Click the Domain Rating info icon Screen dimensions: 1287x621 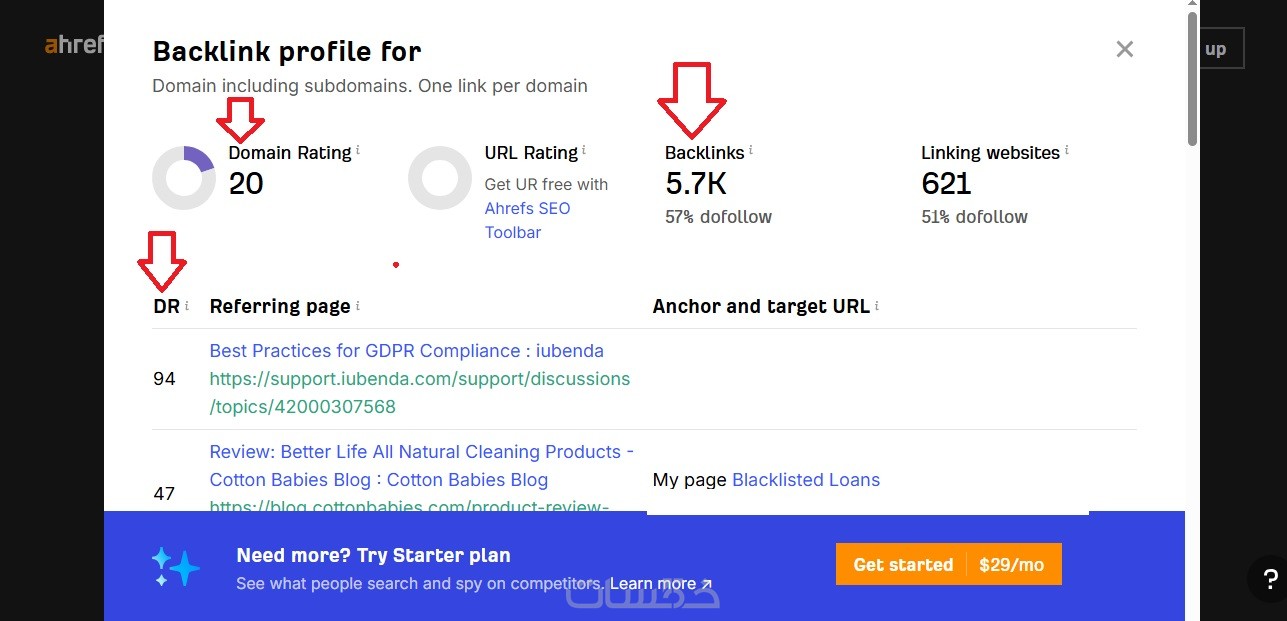(x=358, y=151)
